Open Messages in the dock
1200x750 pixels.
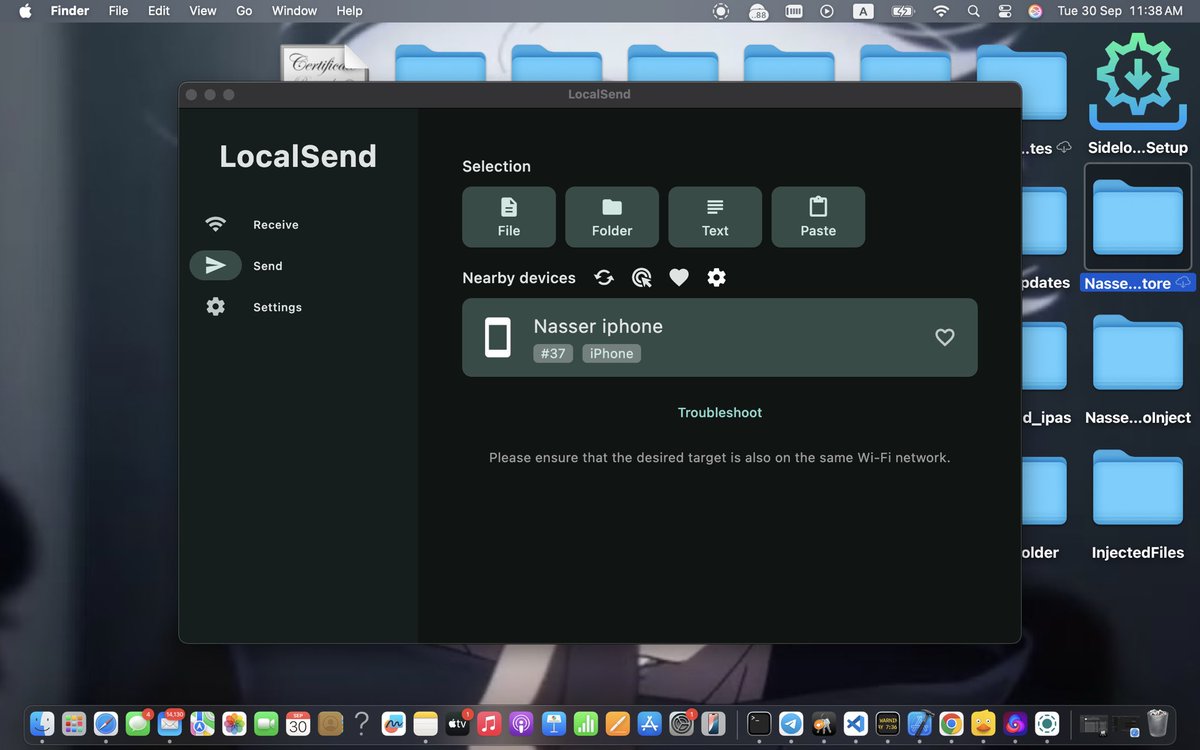(x=138, y=722)
